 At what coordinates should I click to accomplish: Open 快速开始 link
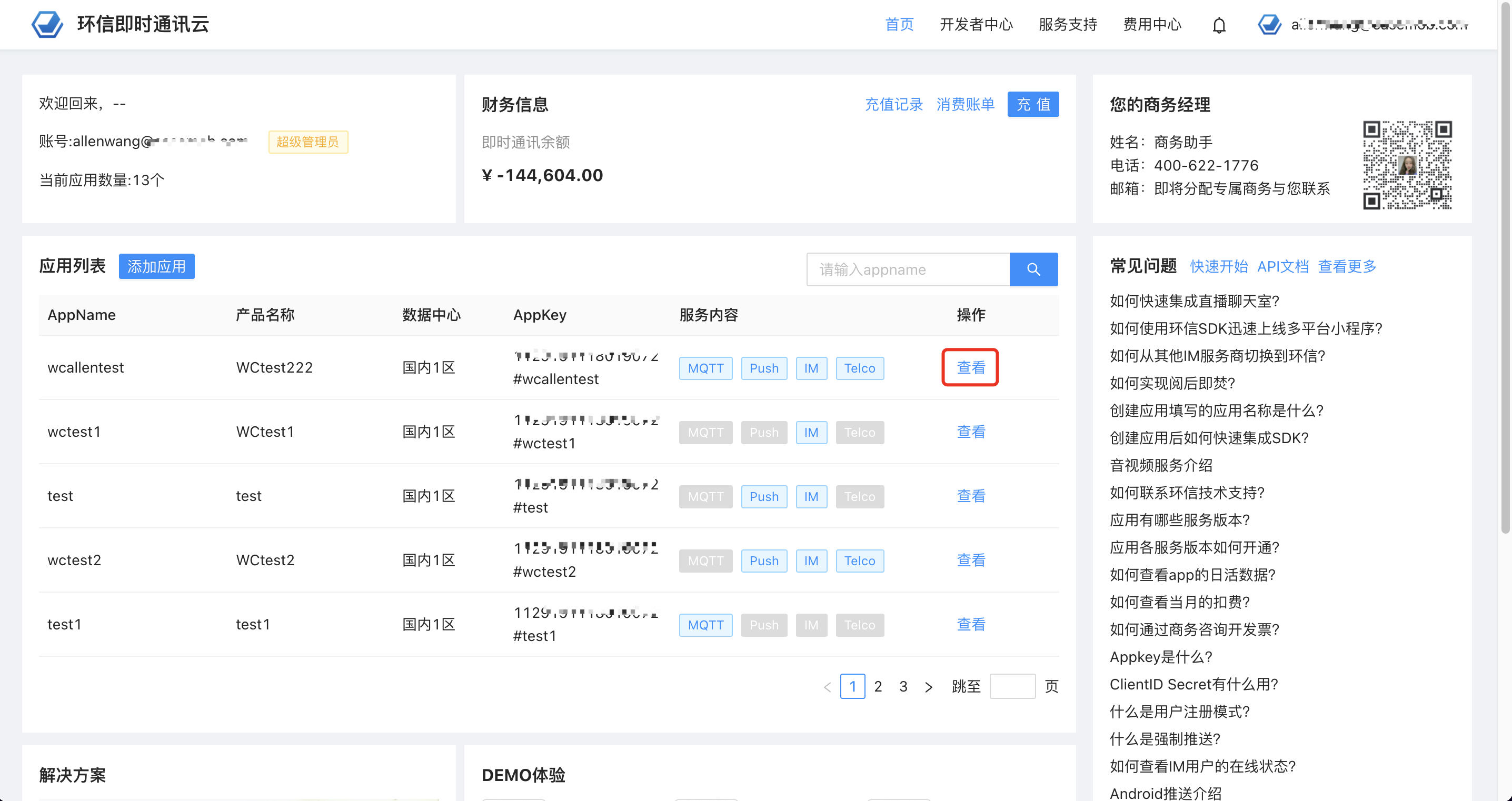[1219, 266]
